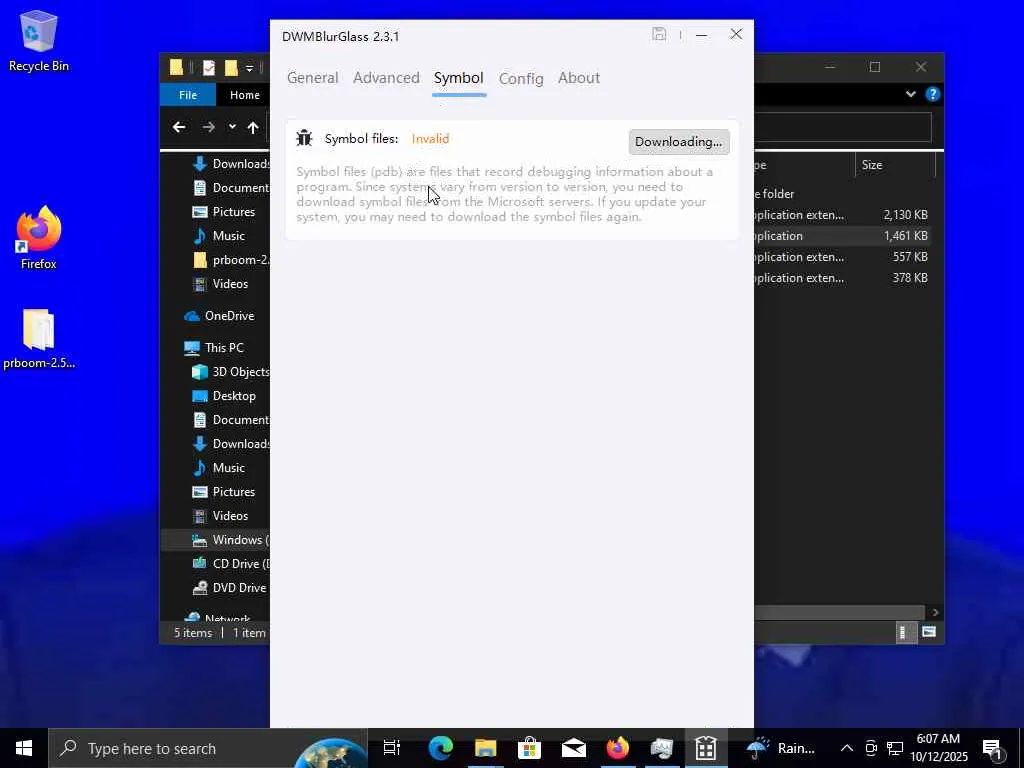Open recent locations dropdown in File Explorer
The image size is (1024, 768).
click(x=232, y=127)
